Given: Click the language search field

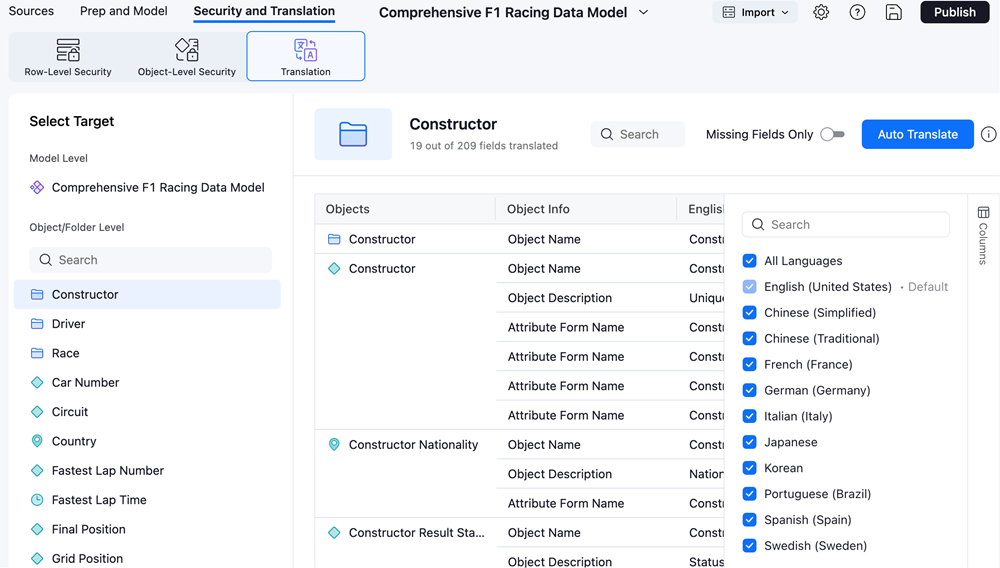Looking at the screenshot, I should (845, 225).
